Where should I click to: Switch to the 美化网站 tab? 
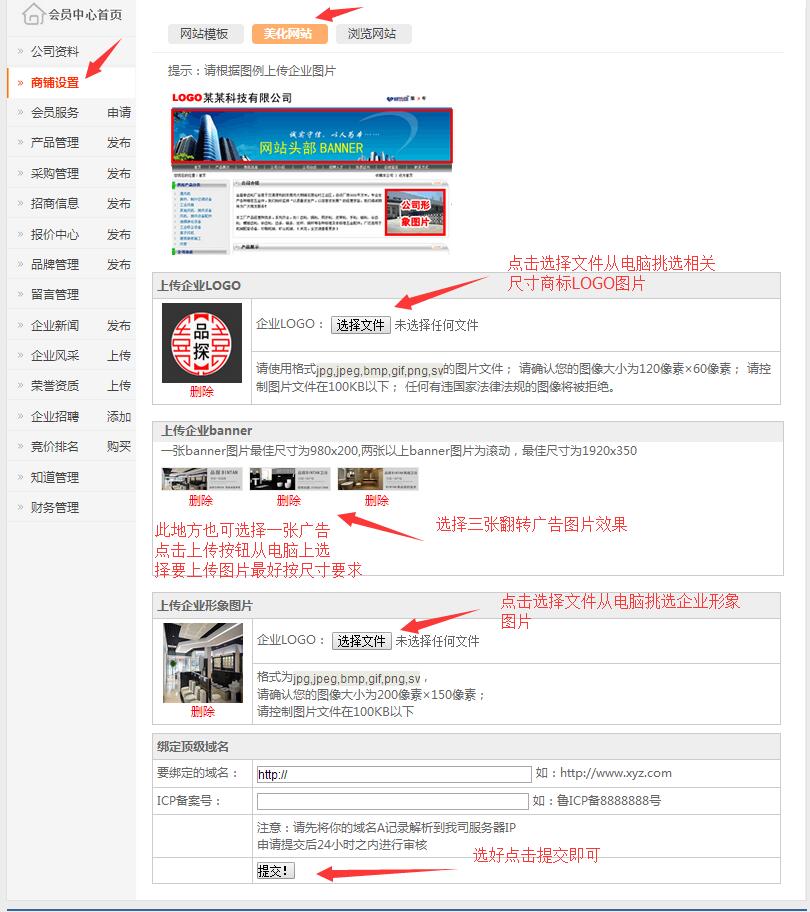click(x=288, y=34)
